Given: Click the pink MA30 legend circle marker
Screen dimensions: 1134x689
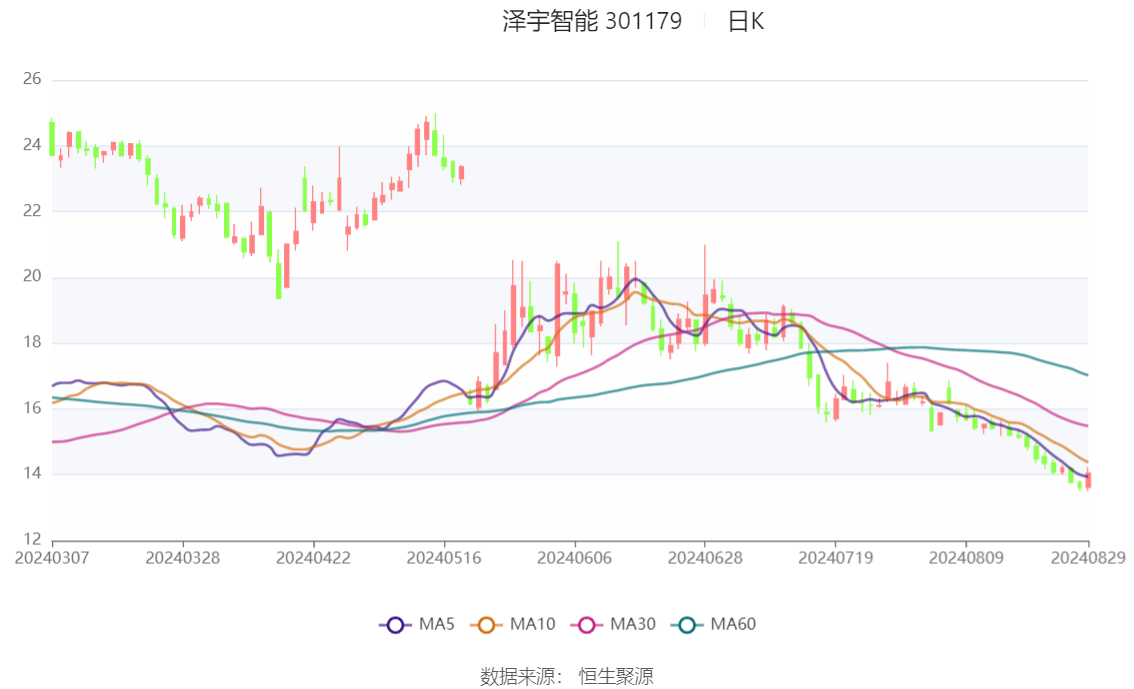Looking at the screenshot, I should click(x=587, y=625).
